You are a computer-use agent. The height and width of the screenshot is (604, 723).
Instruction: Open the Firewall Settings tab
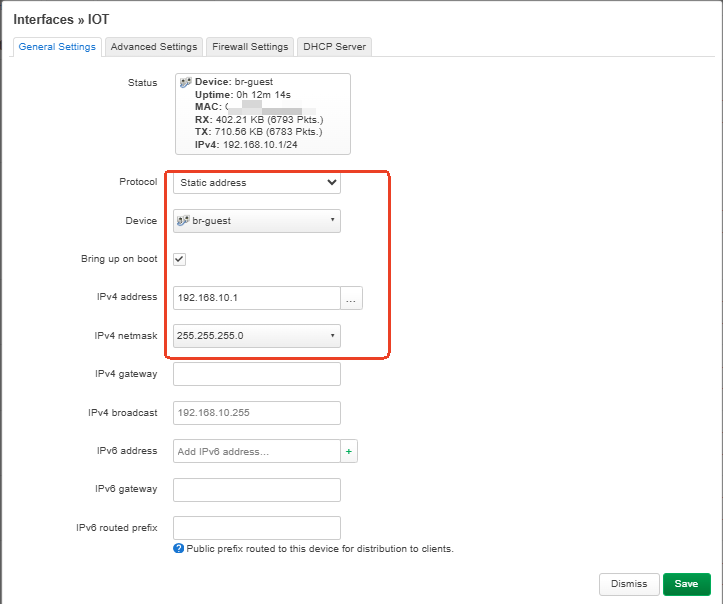[250, 47]
